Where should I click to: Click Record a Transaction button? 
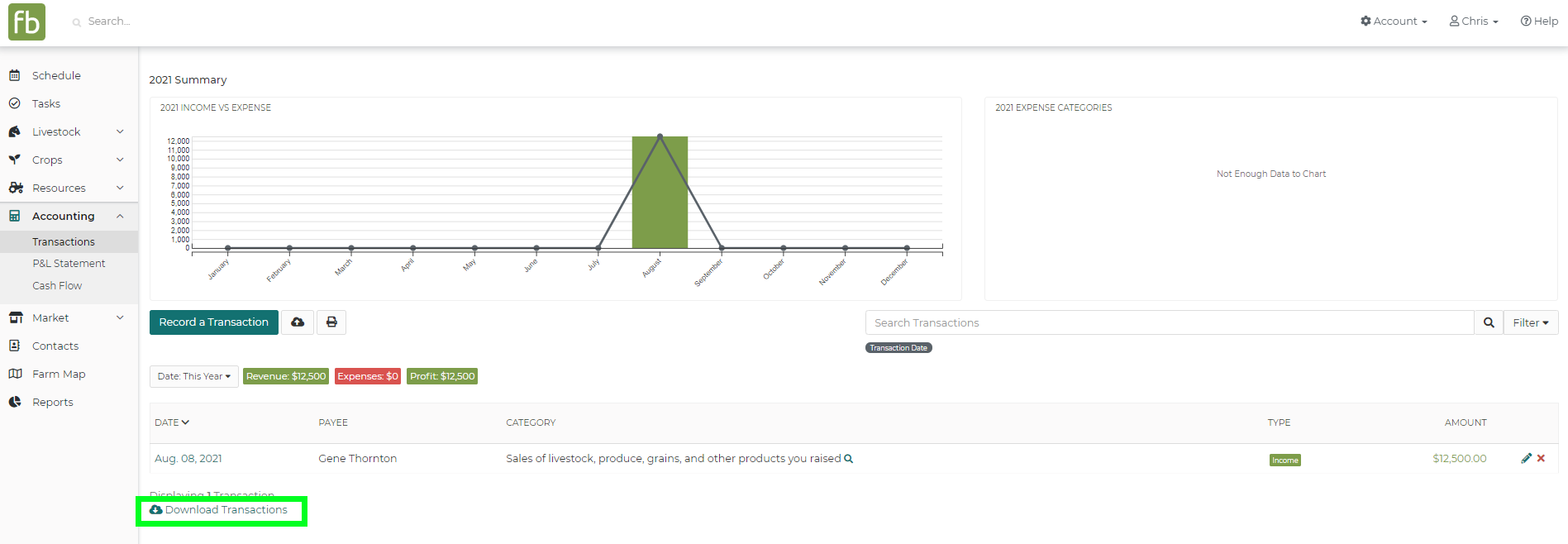pos(214,322)
